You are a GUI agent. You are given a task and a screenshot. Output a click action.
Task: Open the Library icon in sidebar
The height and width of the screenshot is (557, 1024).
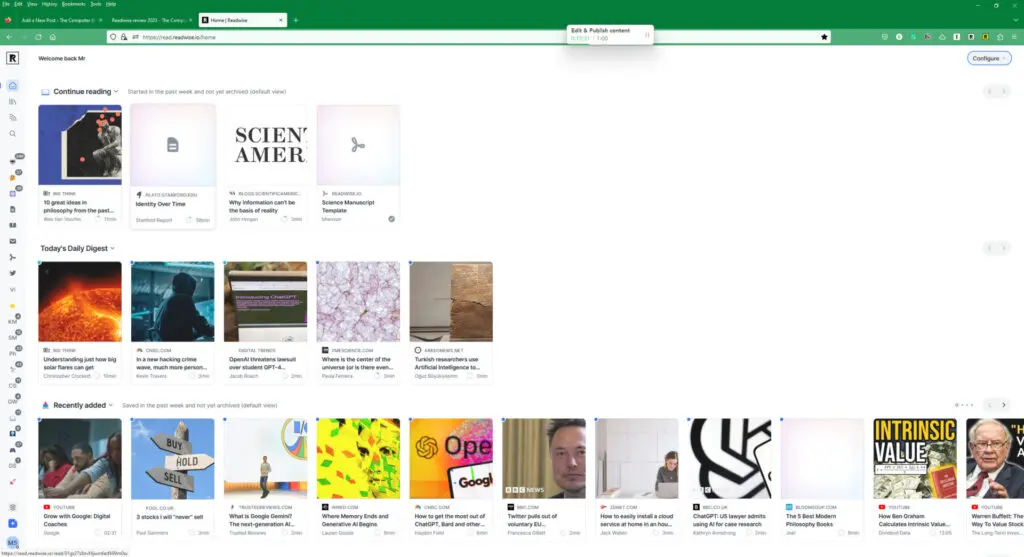pos(12,102)
